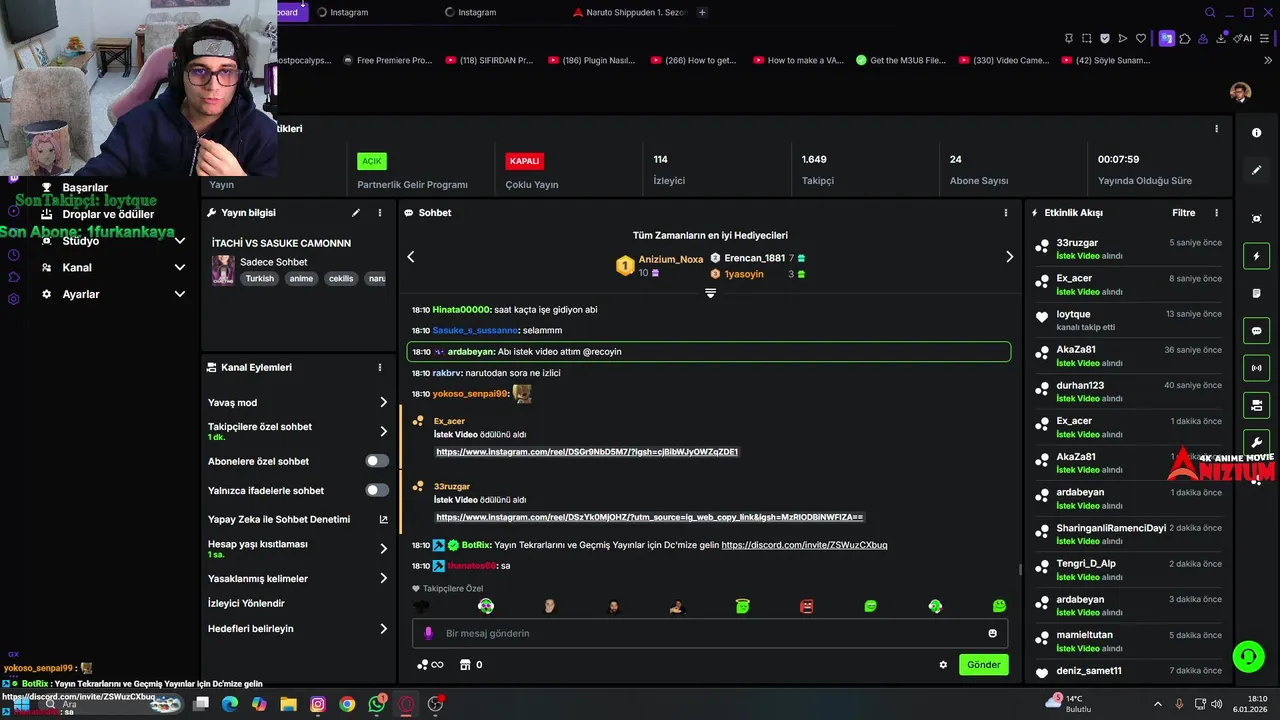The image size is (1280, 720).
Task: Open Sohbet panel three-dot menu
Action: coord(1006,213)
